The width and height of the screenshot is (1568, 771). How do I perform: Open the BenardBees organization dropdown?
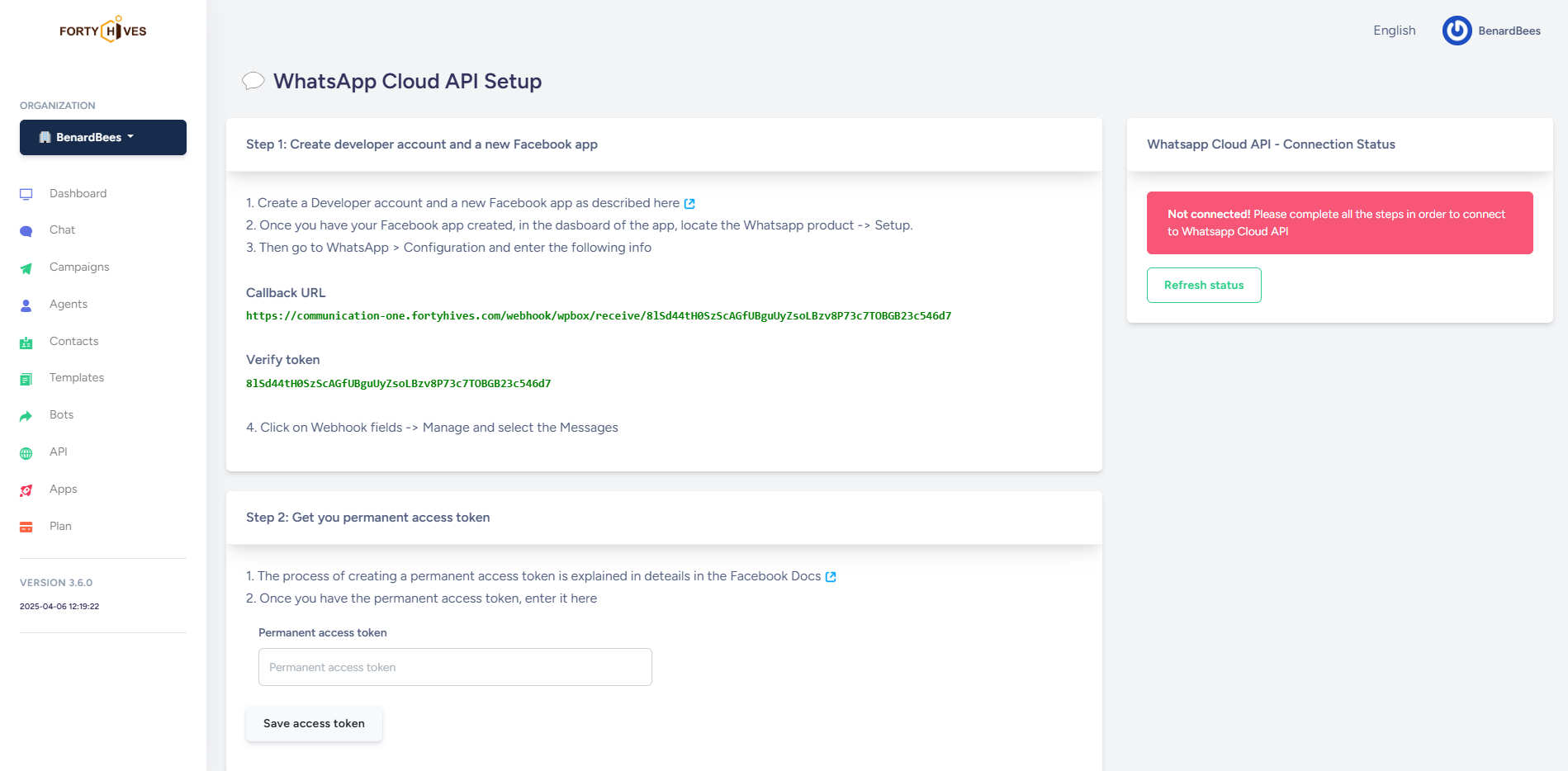(x=103, y=137)
